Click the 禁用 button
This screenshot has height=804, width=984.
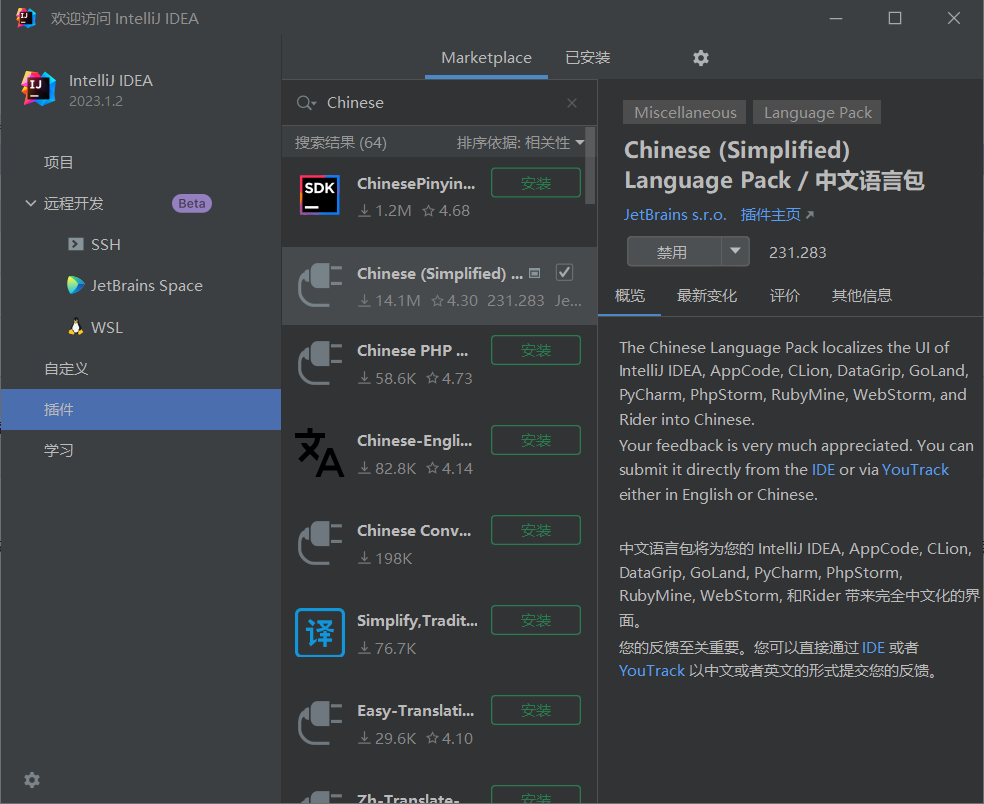pyautogui.click(x=674, y=252)
